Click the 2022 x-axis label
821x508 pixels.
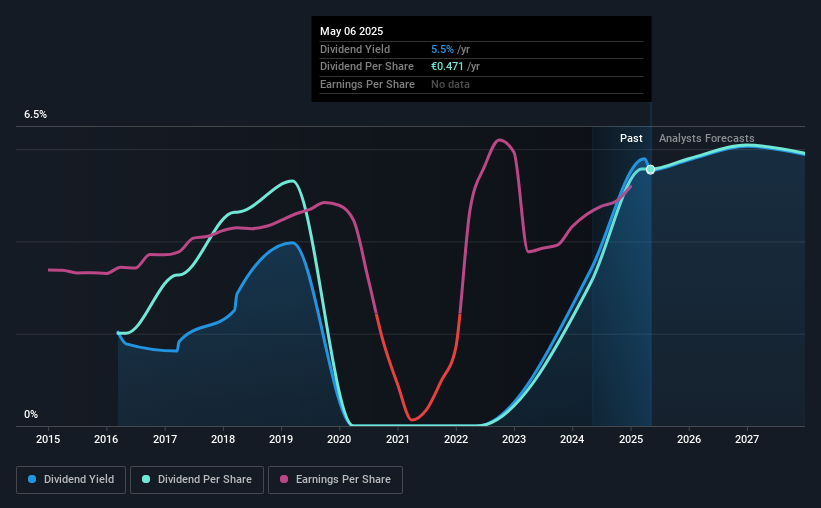coord(456,439)
